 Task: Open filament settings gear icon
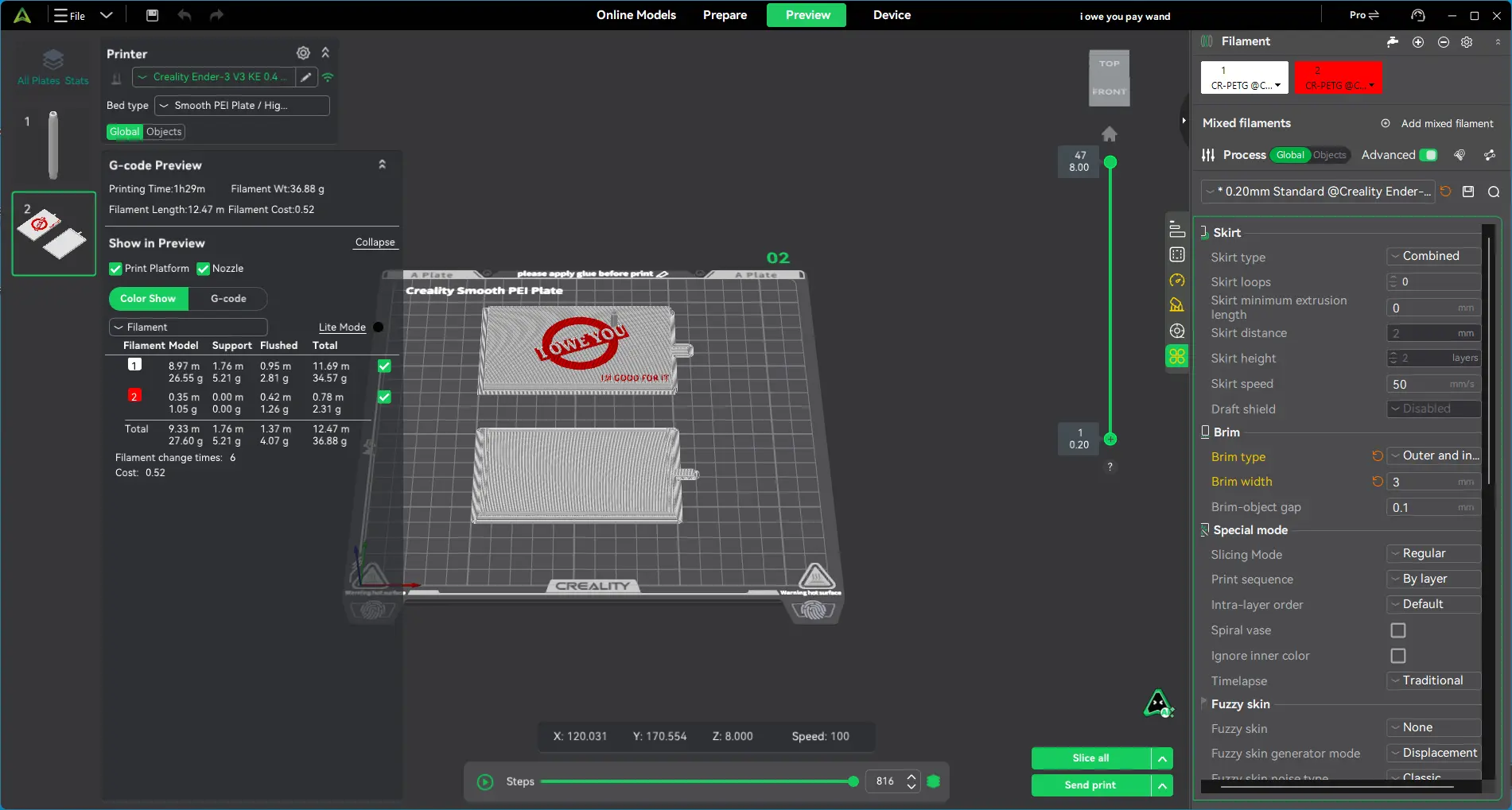[x=1467, y=42]
